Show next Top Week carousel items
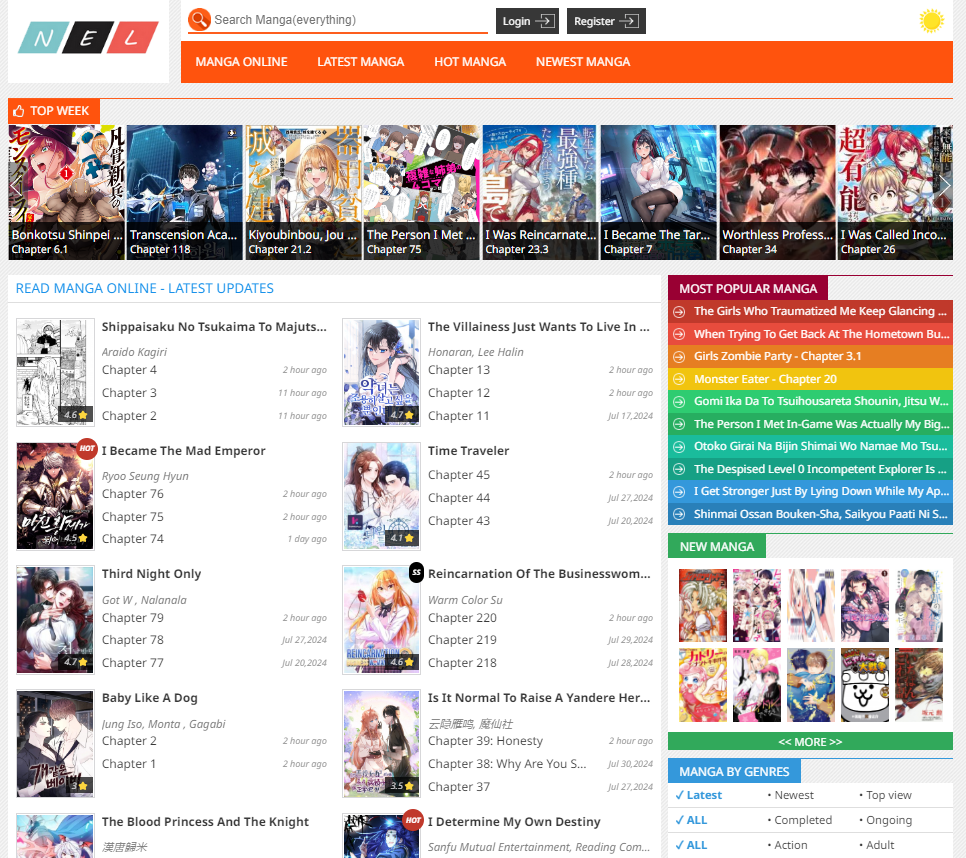The image size is (966, 858). 945,185
